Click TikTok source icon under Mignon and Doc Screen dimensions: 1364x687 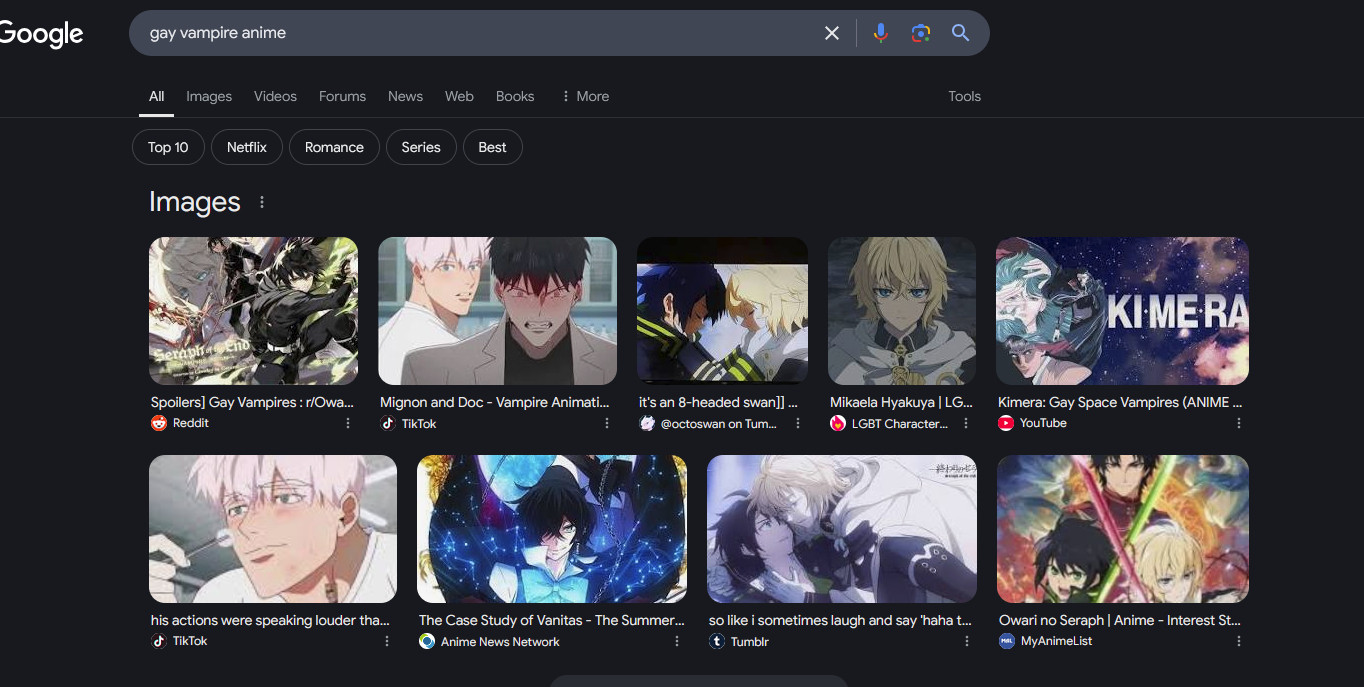388,423
